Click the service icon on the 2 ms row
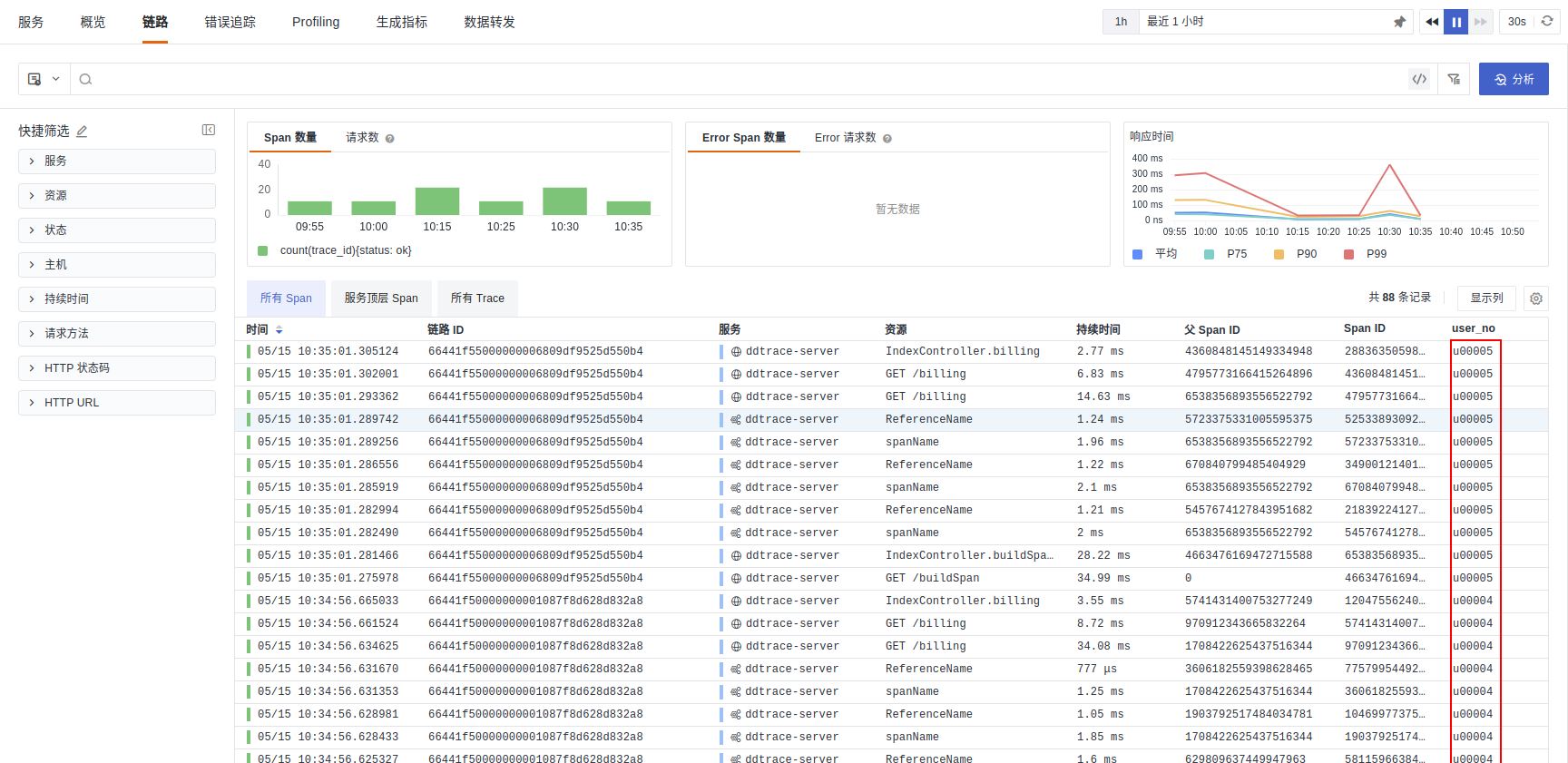This screenshot has height=763, width=1568. [x=736, y=533]
